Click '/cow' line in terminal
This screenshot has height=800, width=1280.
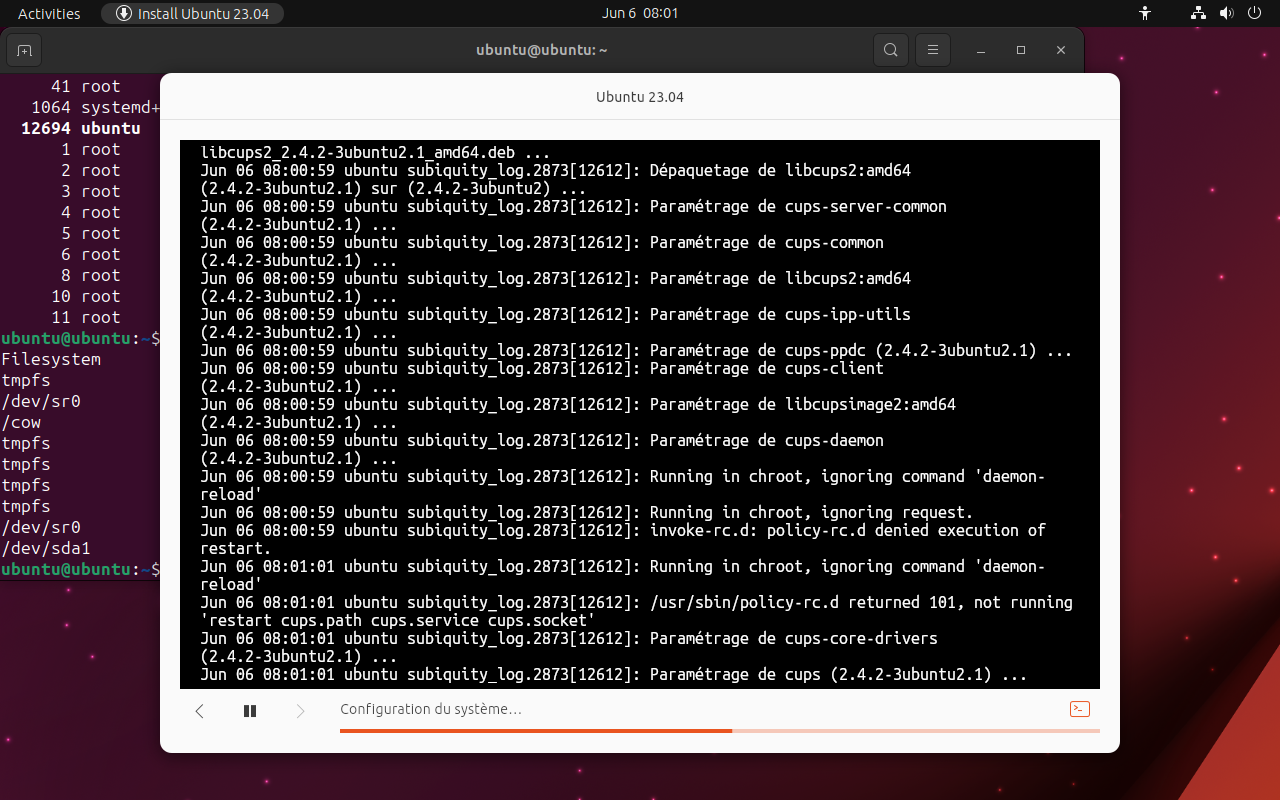pyautogui.click(x=21, y=422)
